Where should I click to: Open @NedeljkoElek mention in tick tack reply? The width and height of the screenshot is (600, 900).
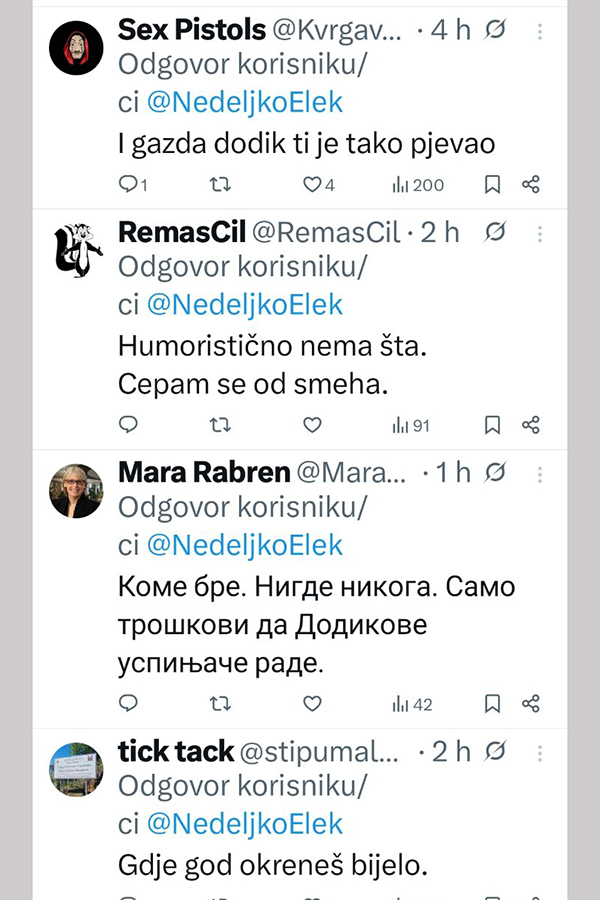245,823
